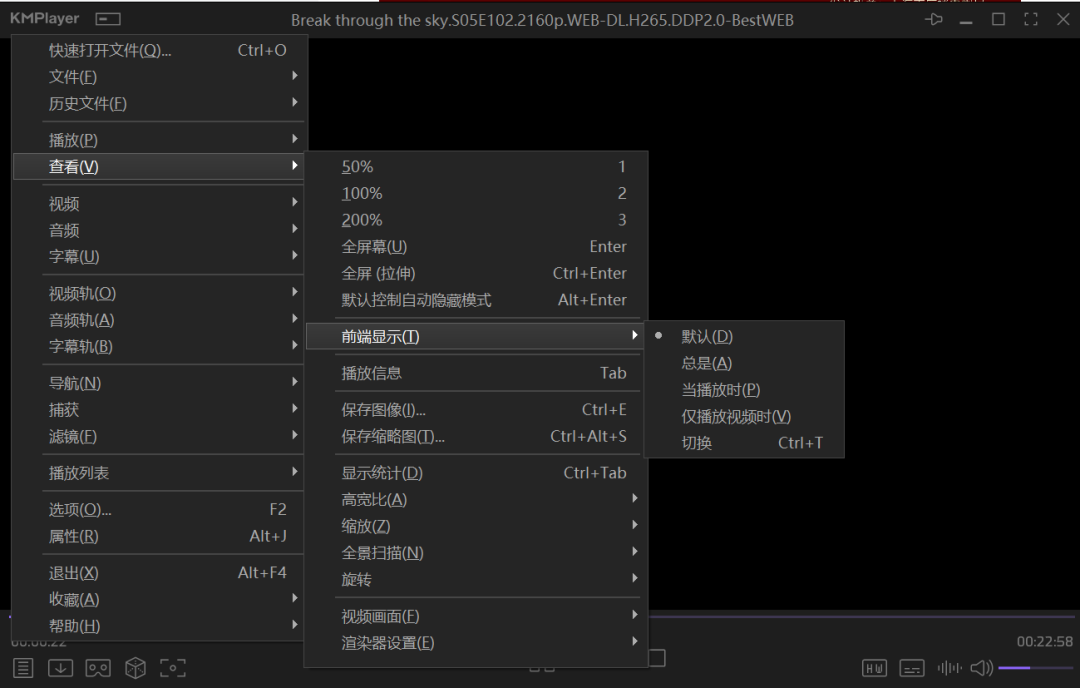This screenshot has height=688, width=1080.
Task: Choose 50% zoom size
Action: [476, 167]
